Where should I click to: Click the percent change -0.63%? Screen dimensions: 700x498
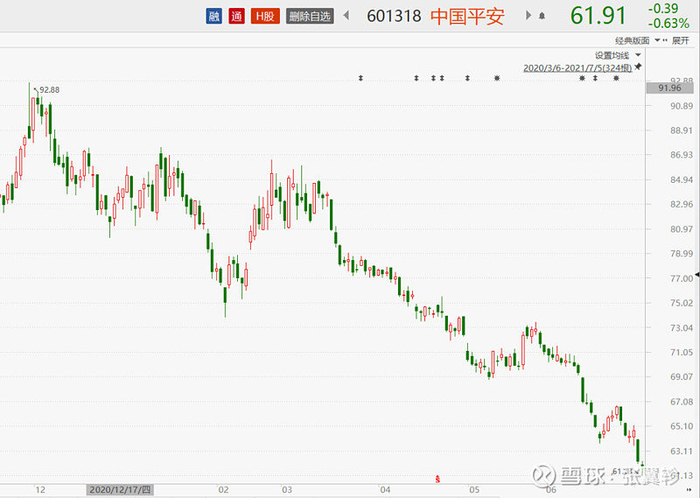669,23
